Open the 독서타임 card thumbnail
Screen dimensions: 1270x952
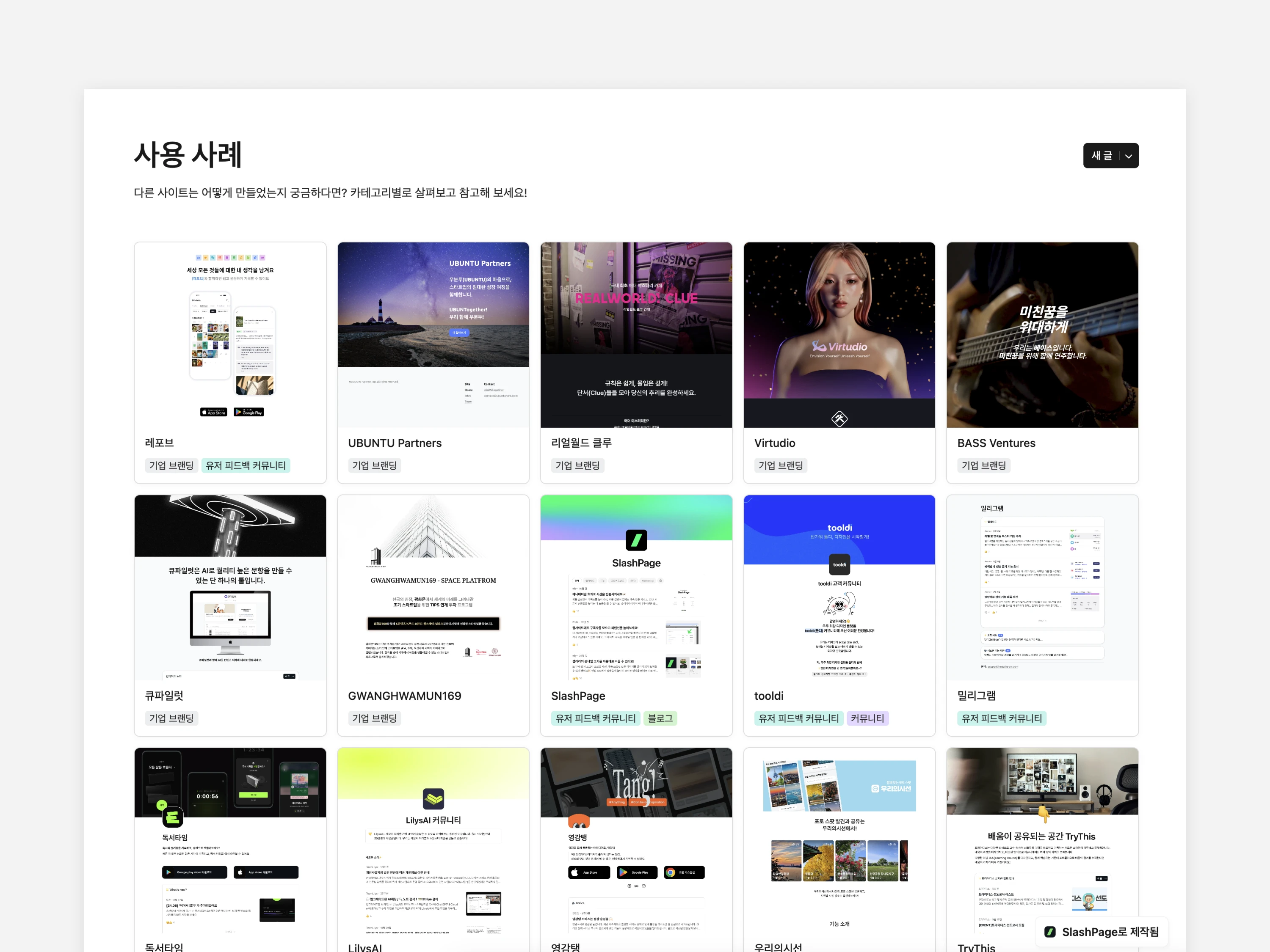point(230,841)
